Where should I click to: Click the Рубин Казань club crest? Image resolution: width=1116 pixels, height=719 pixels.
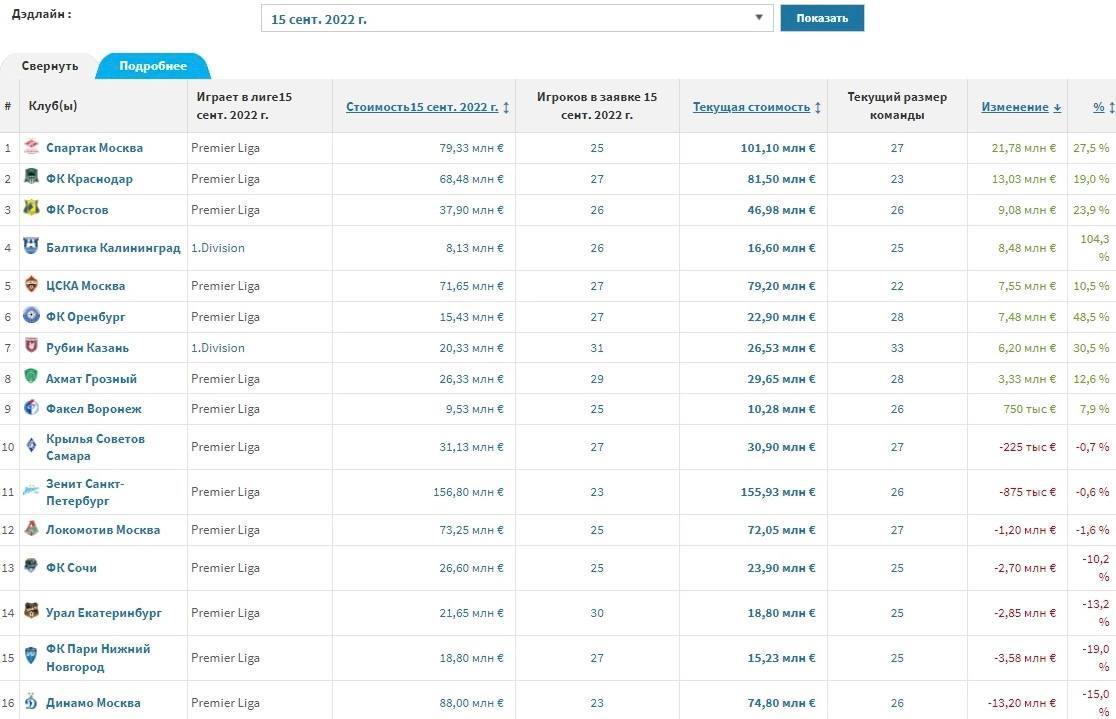tap(31, 346)
